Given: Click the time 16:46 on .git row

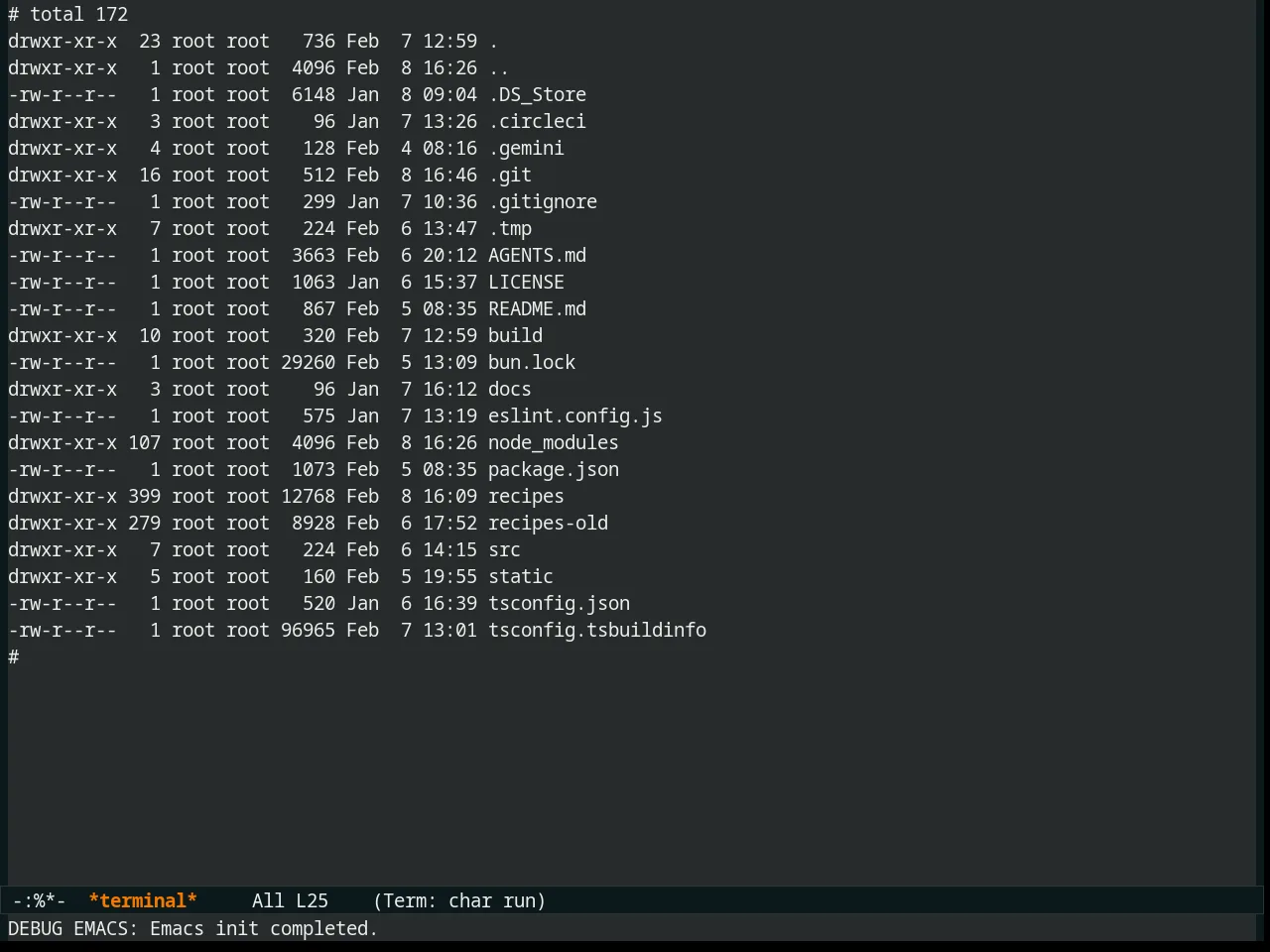Looking at the screenshot, I should click(449, 176).
